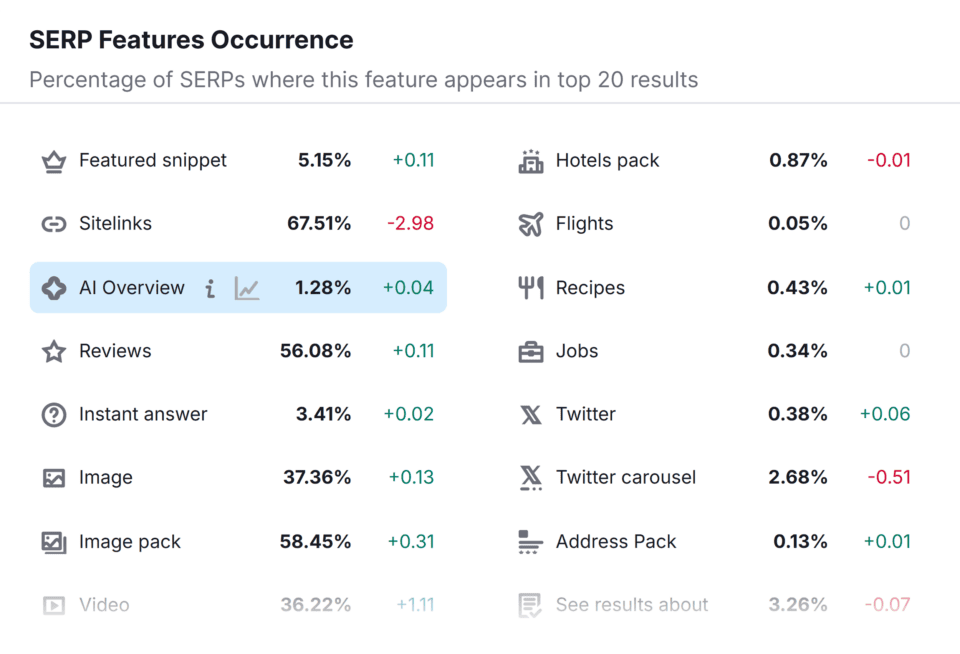Click the Reviews 56.08% percentage

(316, 352)
